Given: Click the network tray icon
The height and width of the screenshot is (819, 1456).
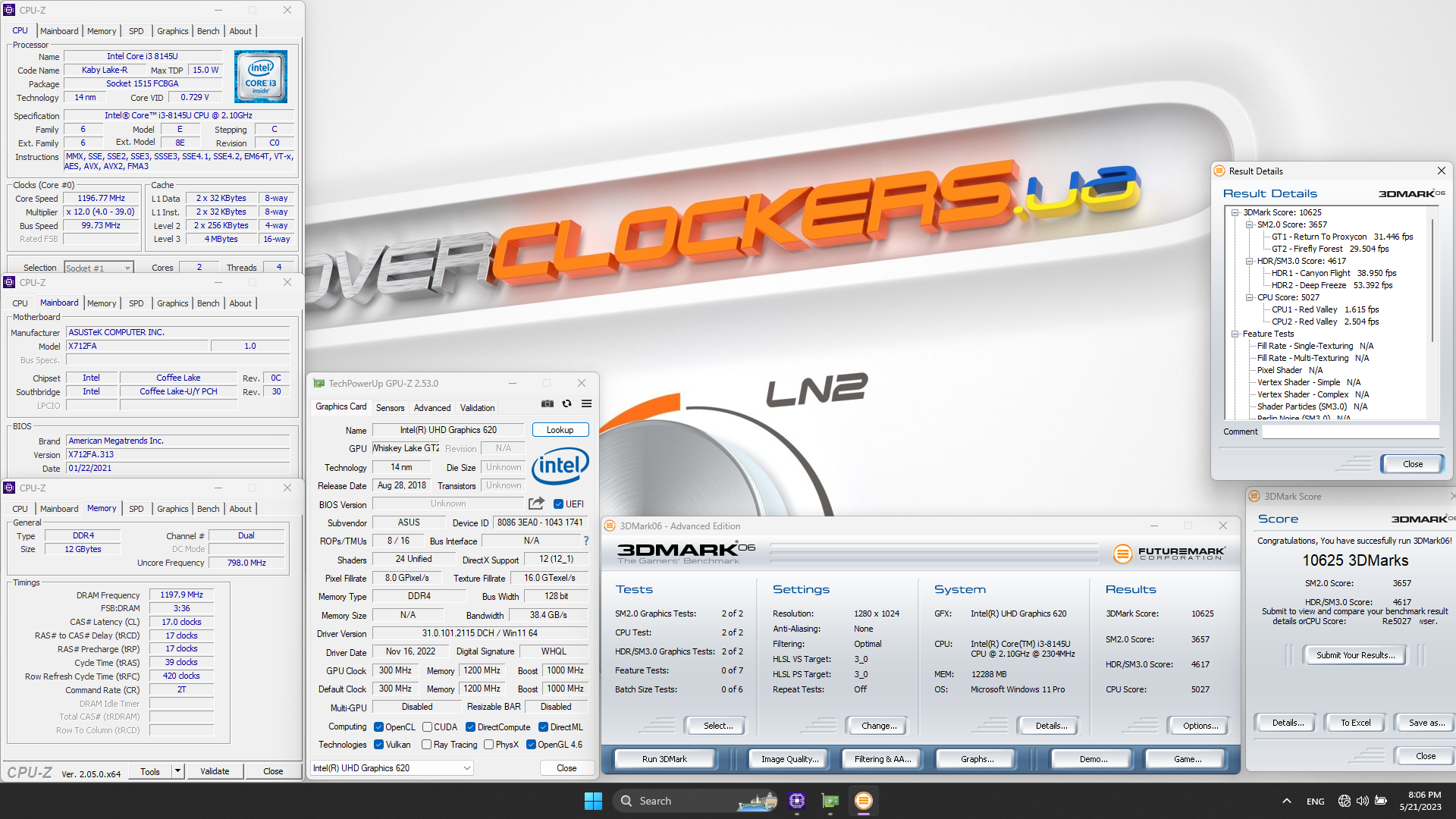Looking at the screenshot, I should click(x=1345, y=801).
